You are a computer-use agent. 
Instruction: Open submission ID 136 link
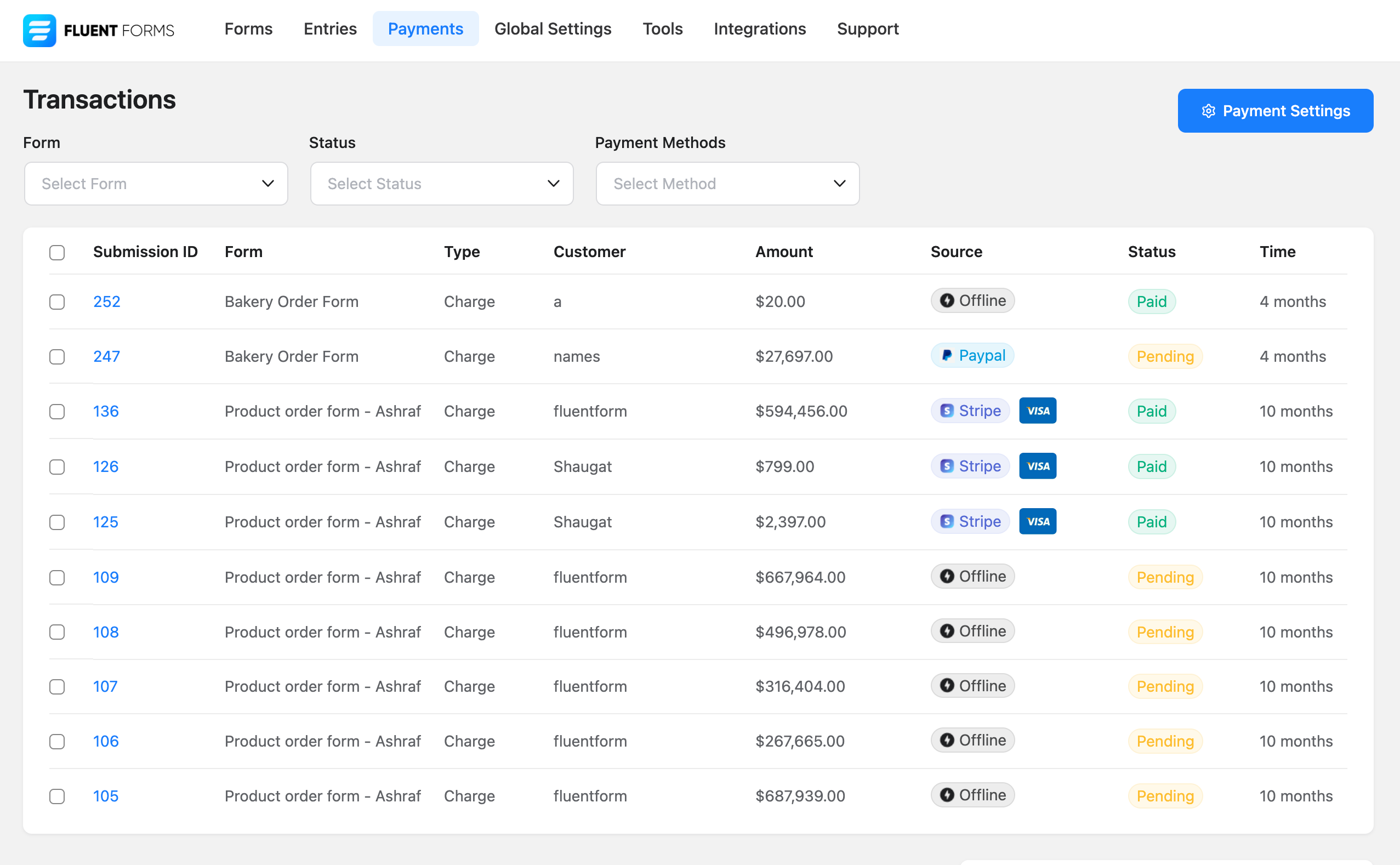(106, 411)
